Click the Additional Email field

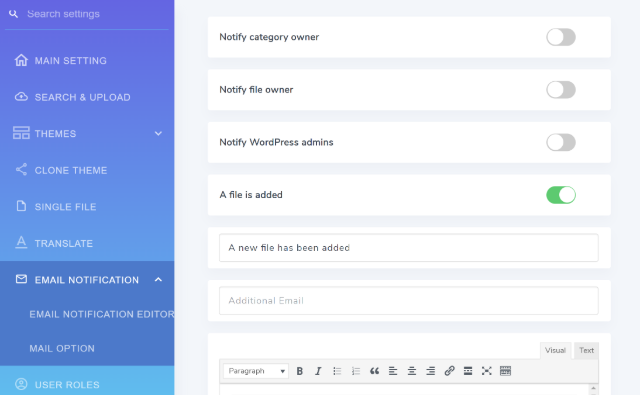tap(409, 301)
